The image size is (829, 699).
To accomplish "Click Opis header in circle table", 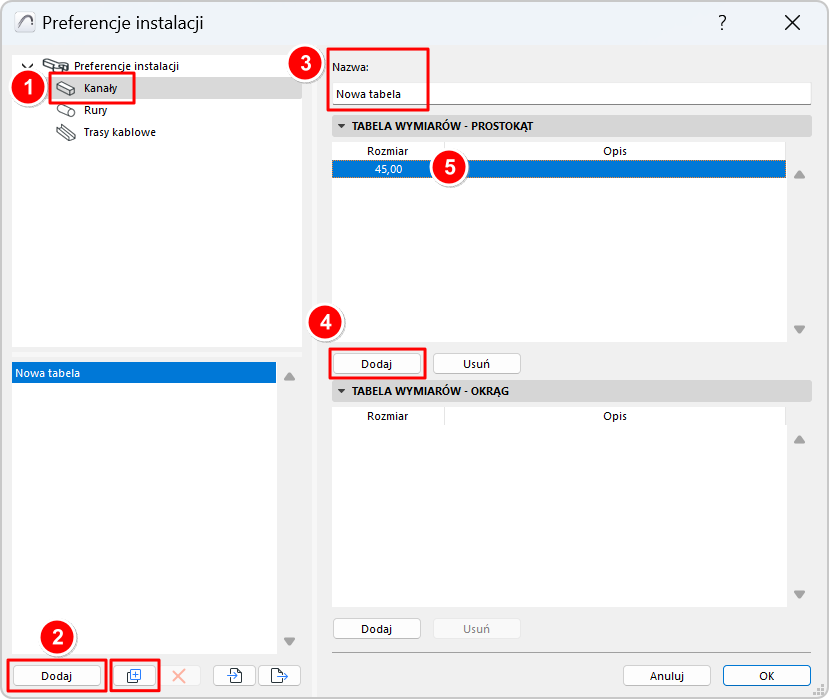I will (615, 416).
